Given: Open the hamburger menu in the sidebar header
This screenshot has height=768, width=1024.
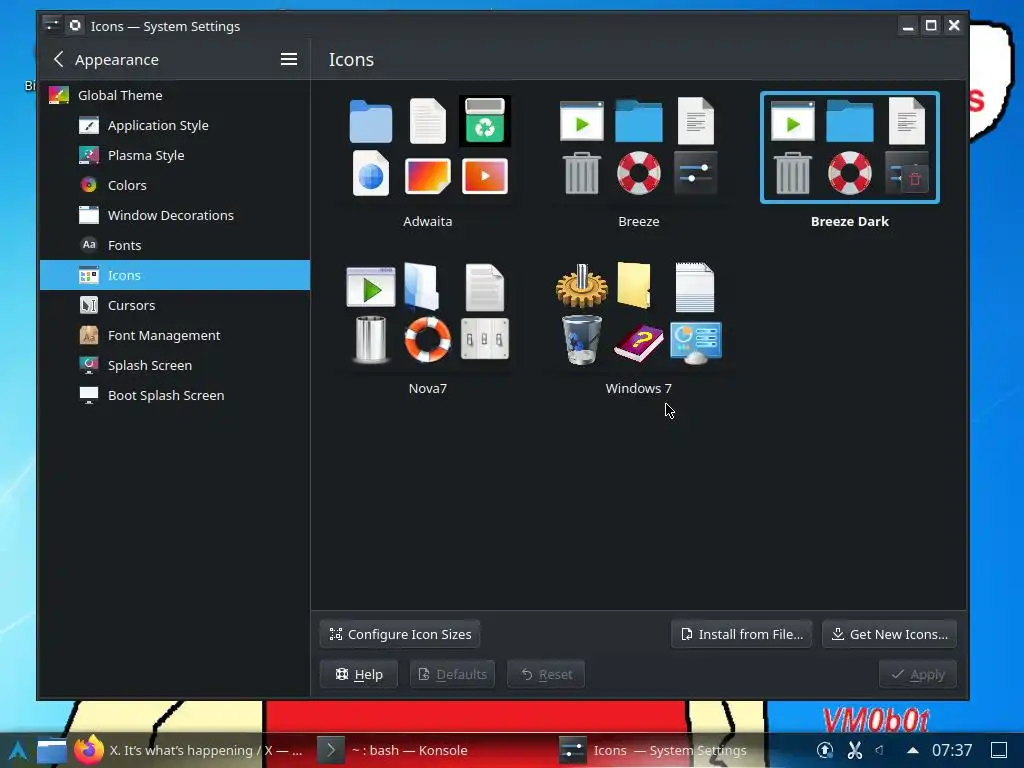Looking at the screenshot, I should [x=289, y=59].
